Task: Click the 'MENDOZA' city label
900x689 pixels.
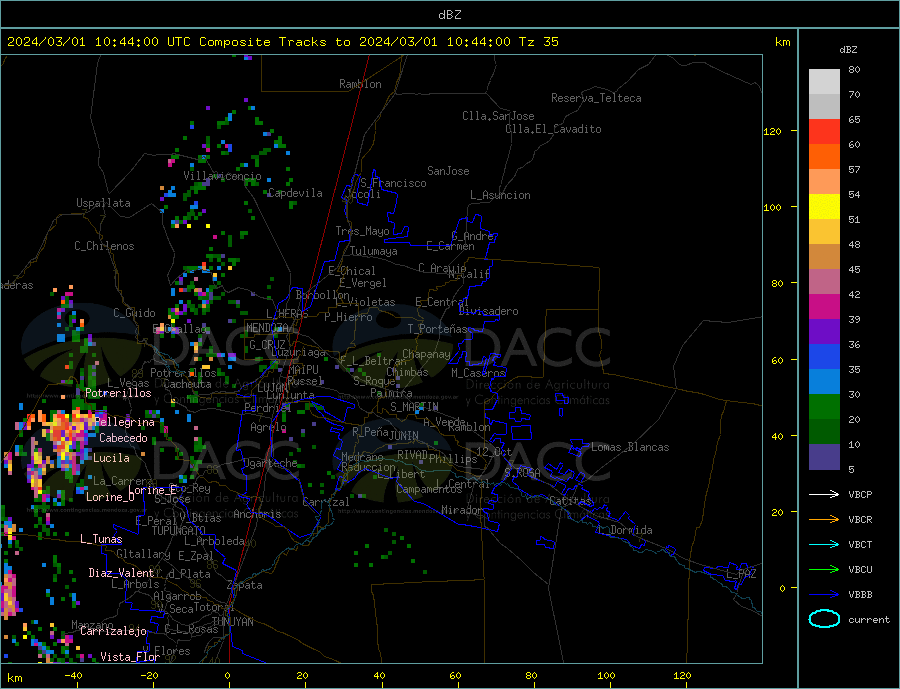Action: point(267,328)
